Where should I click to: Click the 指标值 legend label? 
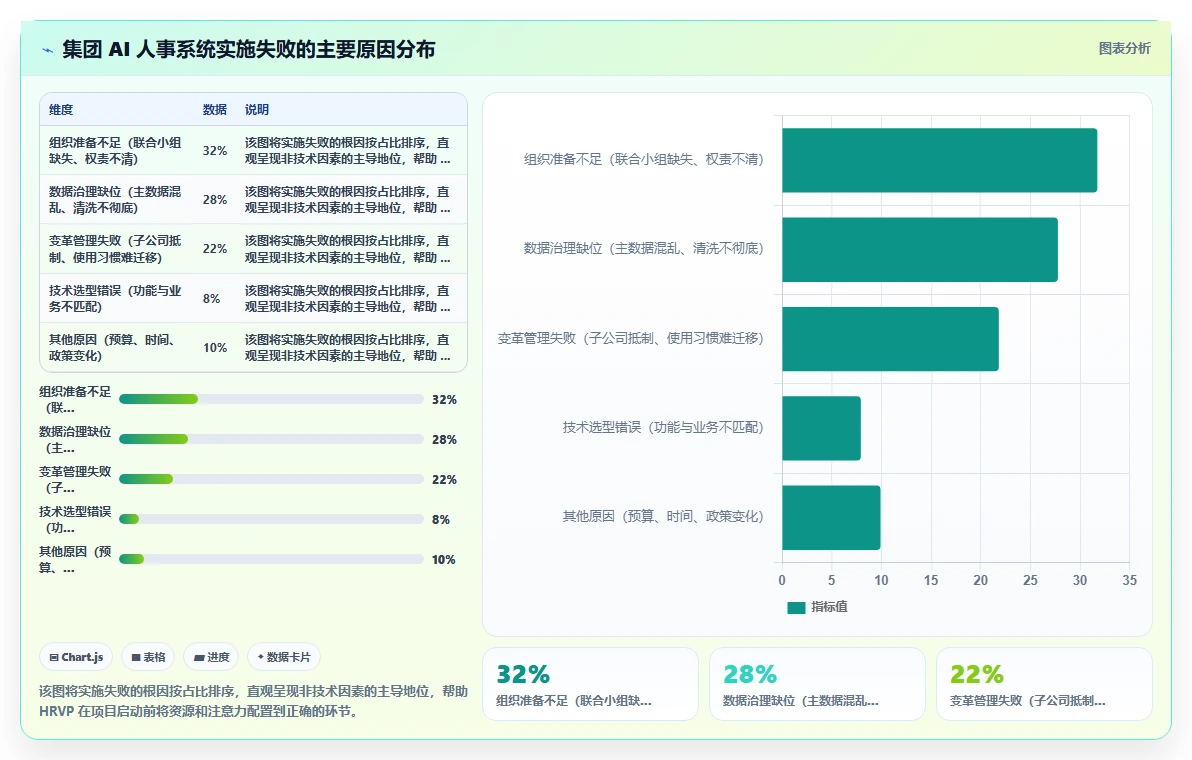[829, 607]
